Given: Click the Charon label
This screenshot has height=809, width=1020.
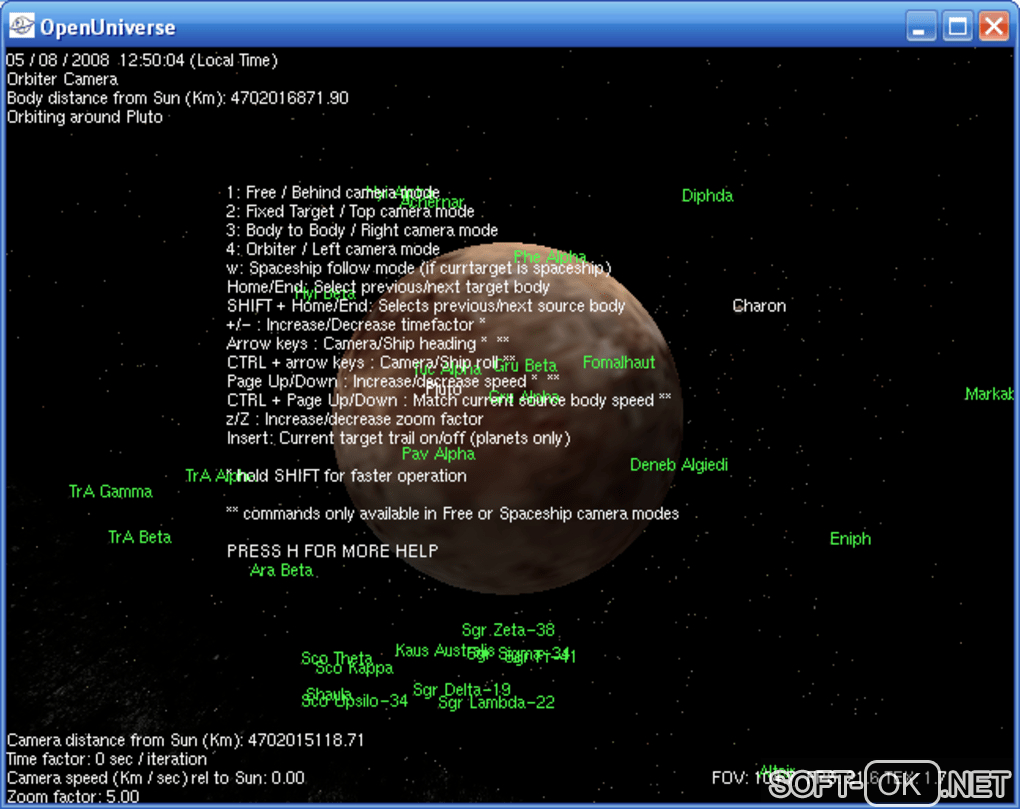Looking at the screenshot, I should tap(758, 306).
